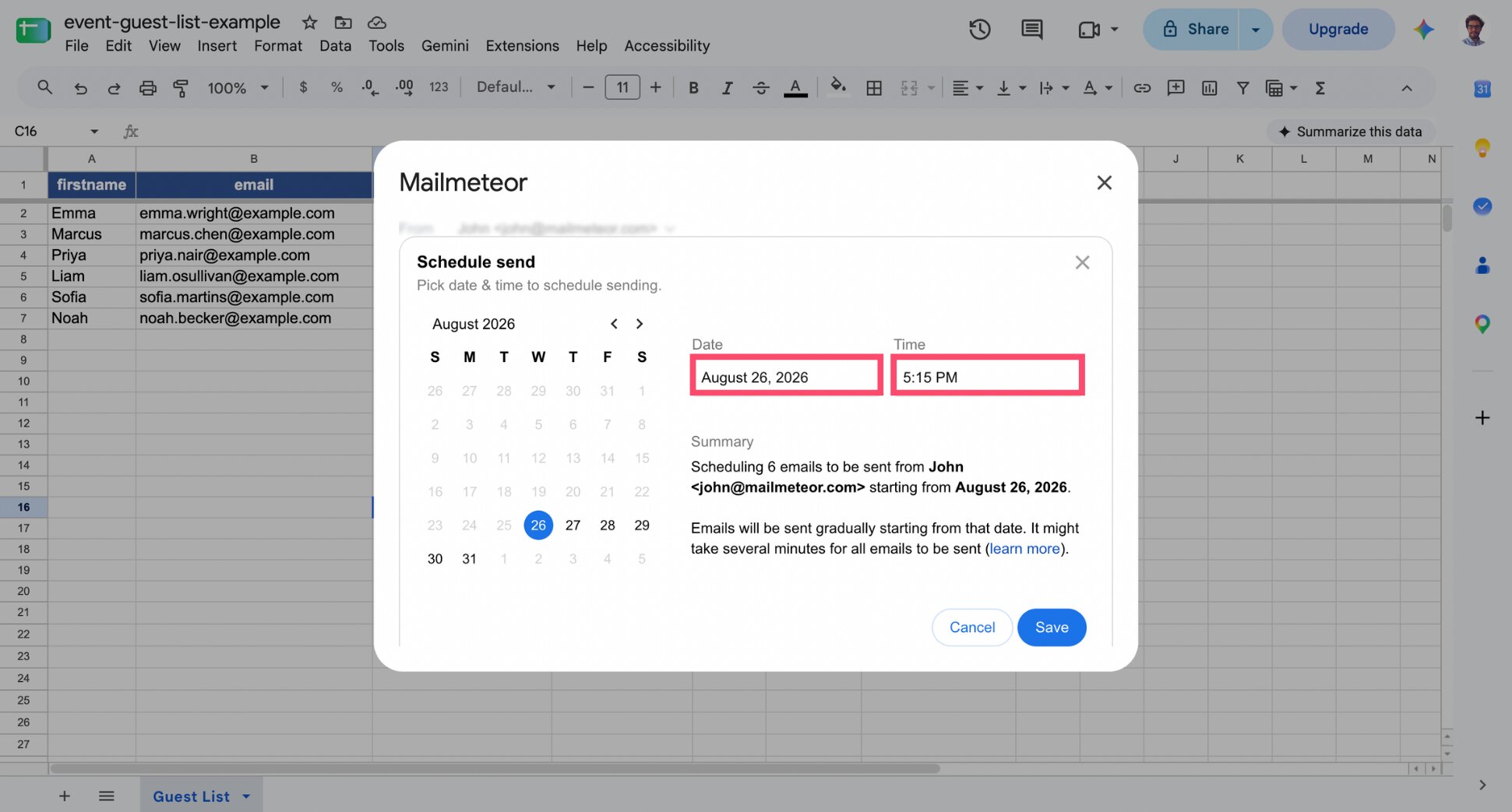The height and width of the screenshot is (812, 1512).
Task: Activate the paint format tool
Action: [181, 88]
